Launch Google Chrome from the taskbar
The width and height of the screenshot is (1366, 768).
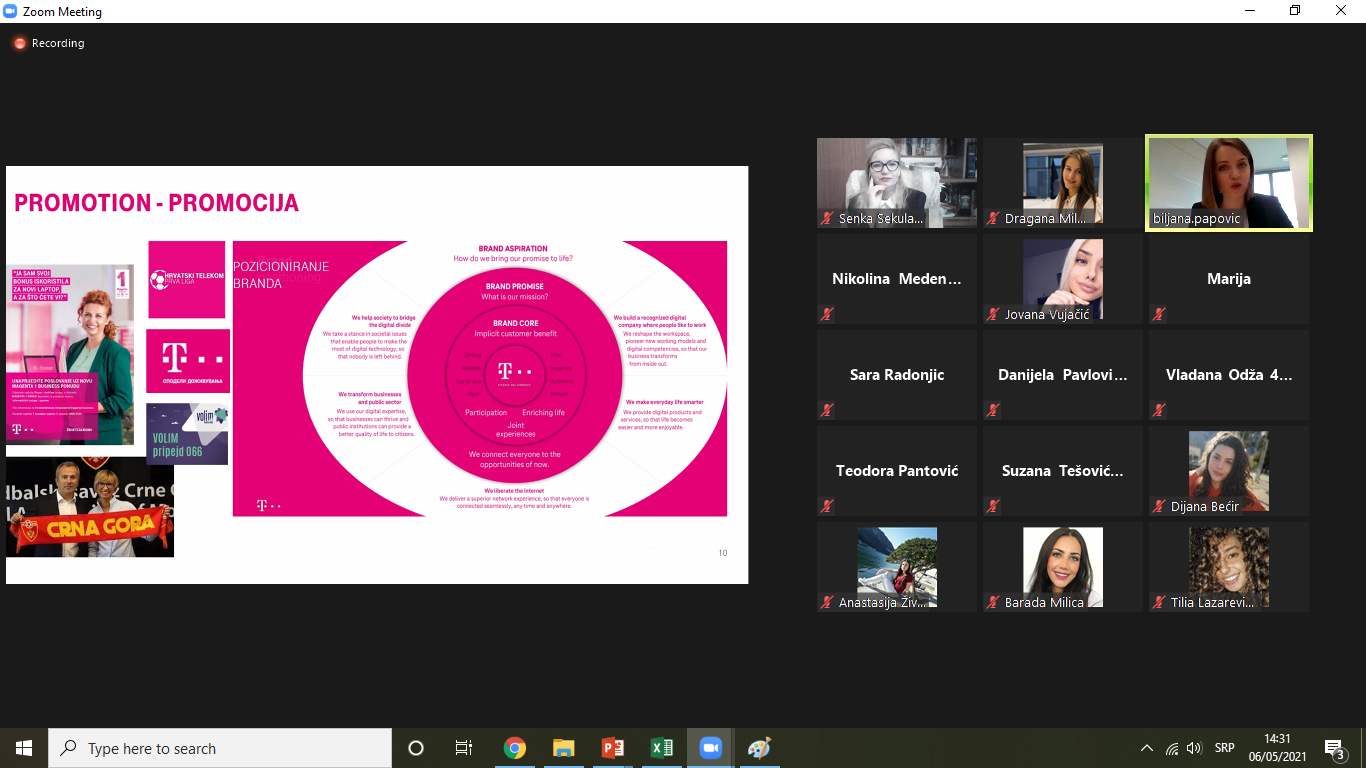[x=515, y=748]
